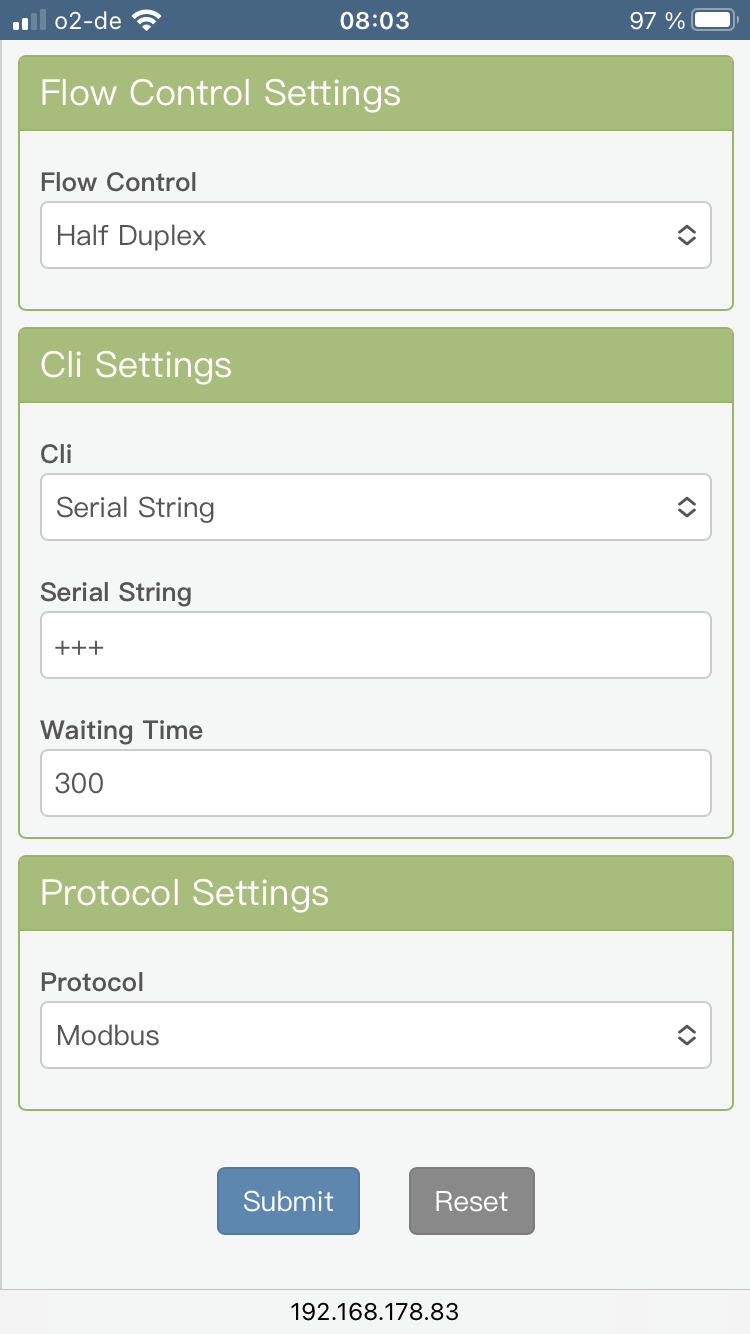Submit the serial settings form

point(288,1201)
